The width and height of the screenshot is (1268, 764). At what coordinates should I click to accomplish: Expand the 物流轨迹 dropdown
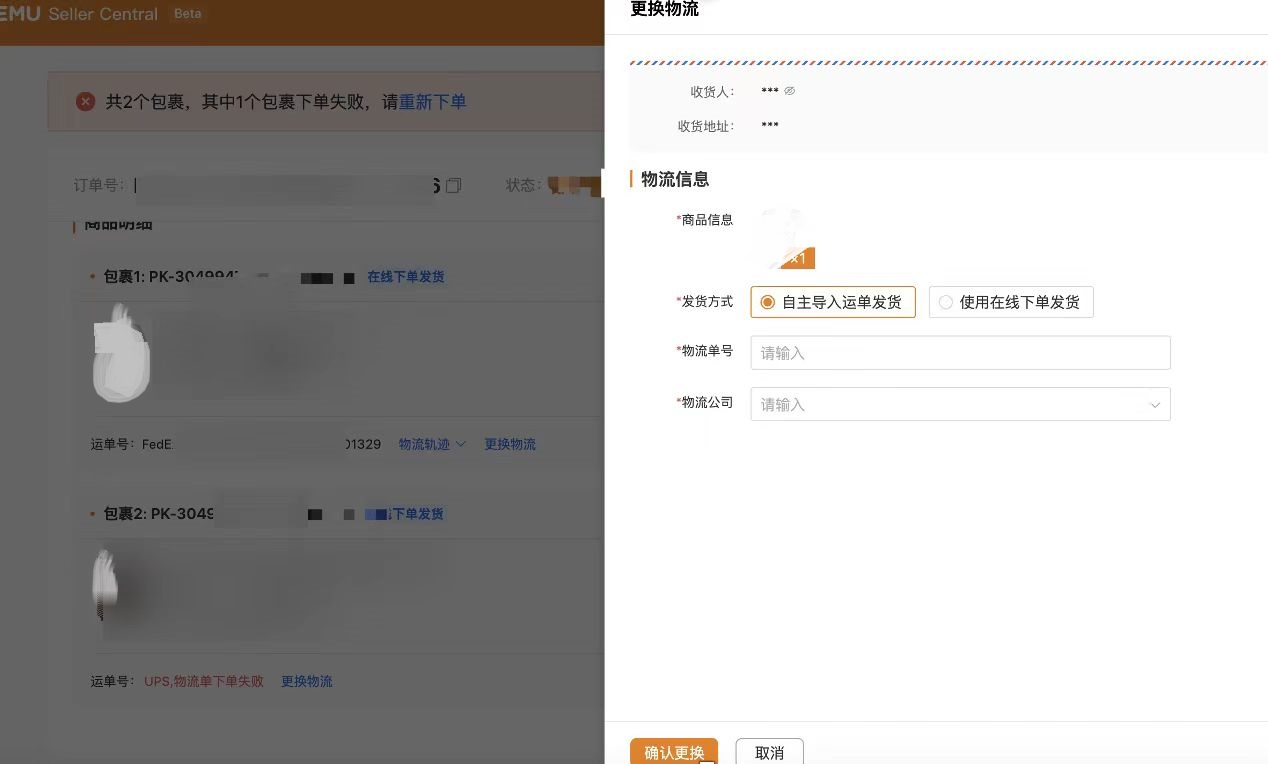pos(432,444)
